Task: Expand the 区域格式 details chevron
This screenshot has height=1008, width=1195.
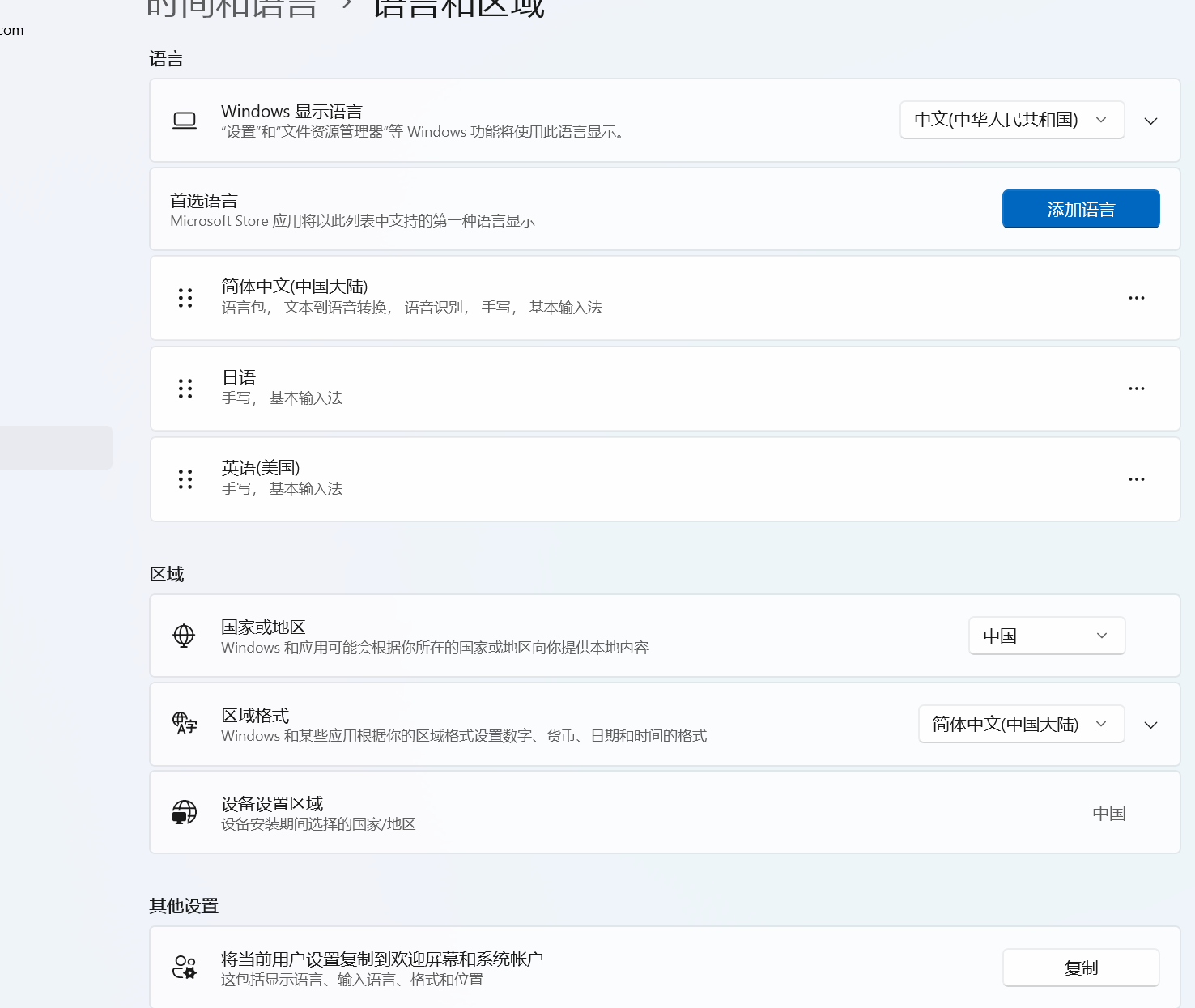Action: [1150, 725]
